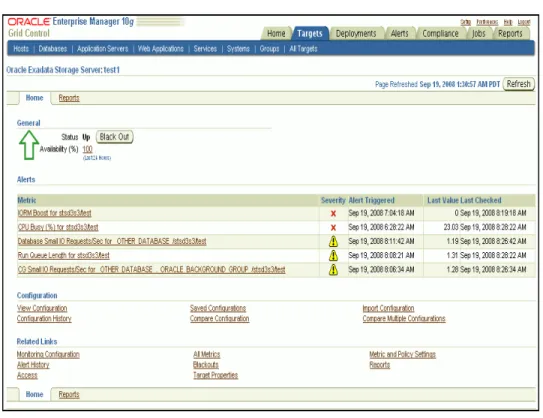Go to Services subtab
Viewport: 543px width, 418px height.
(205, 49)
